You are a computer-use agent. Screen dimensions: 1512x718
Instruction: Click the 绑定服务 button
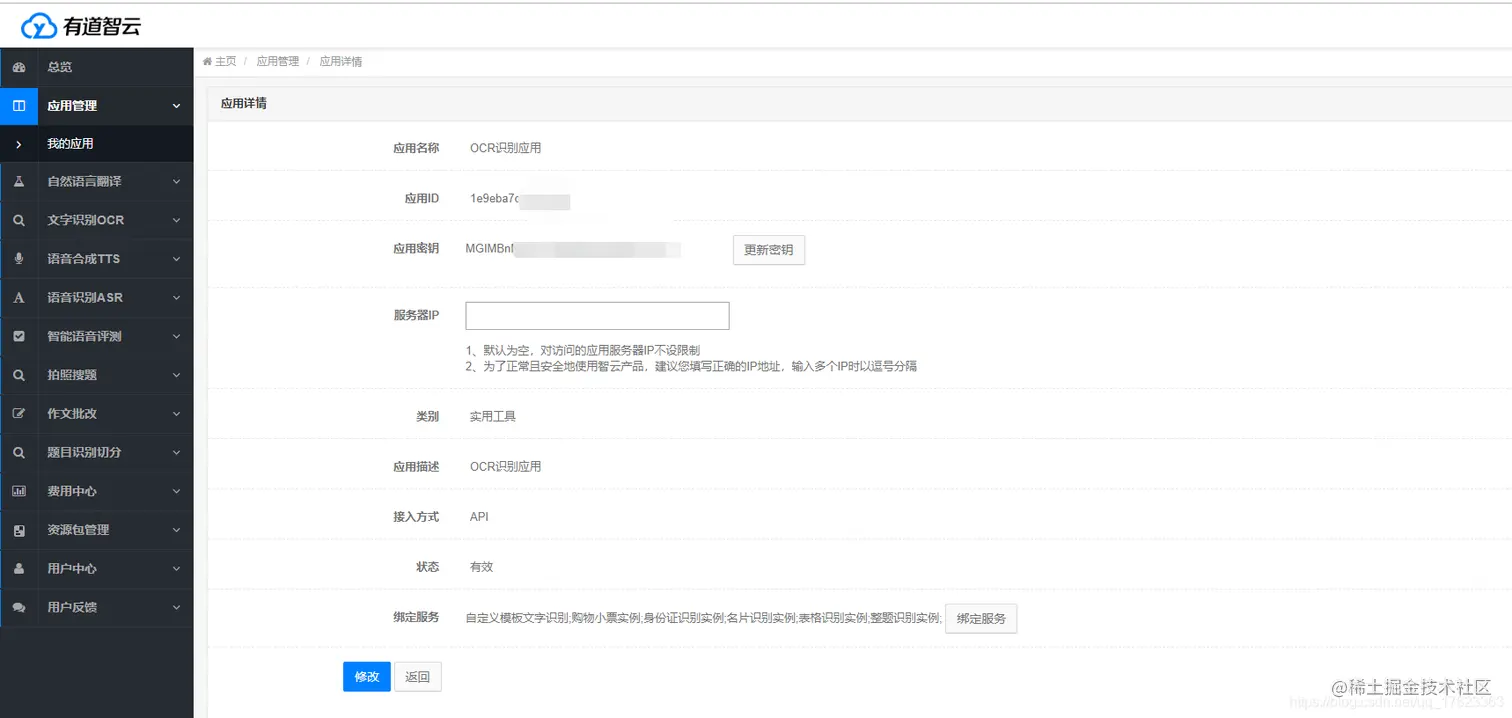[981, 618]
